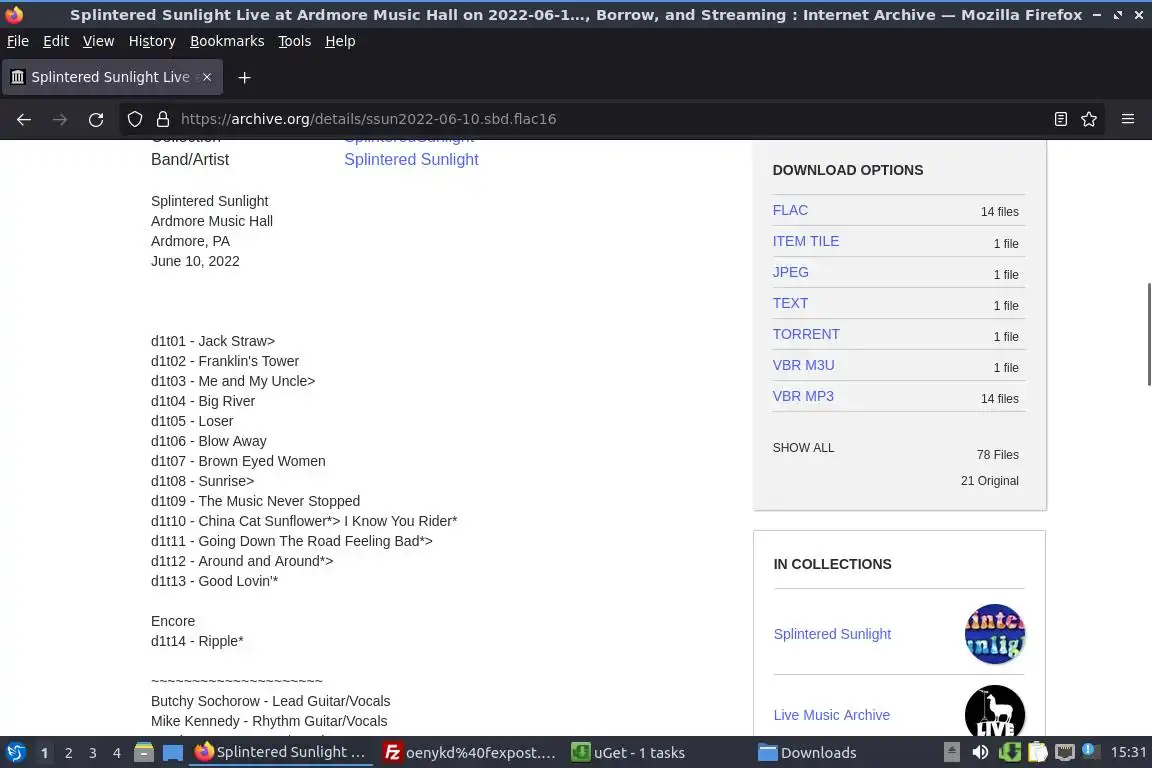Open the History menu

152,41
